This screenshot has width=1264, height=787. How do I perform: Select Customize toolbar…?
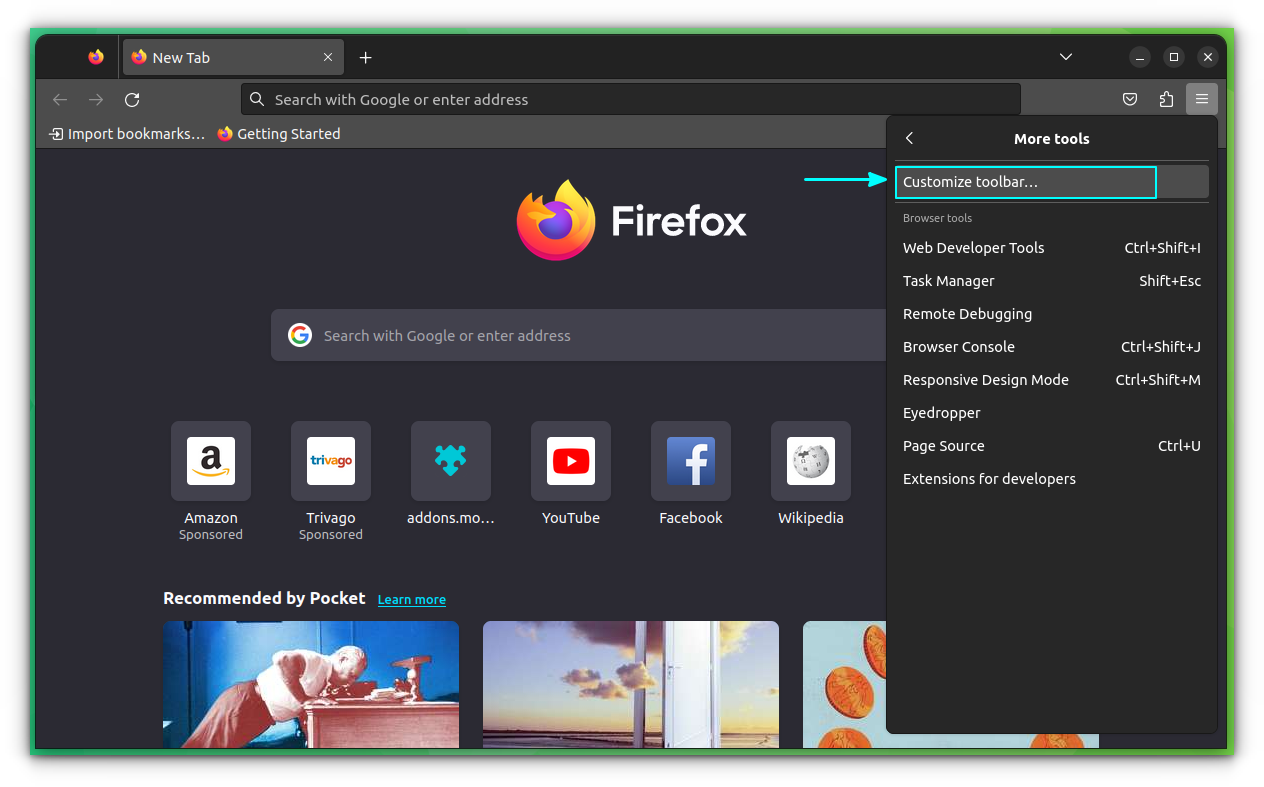coord(1025,181)
